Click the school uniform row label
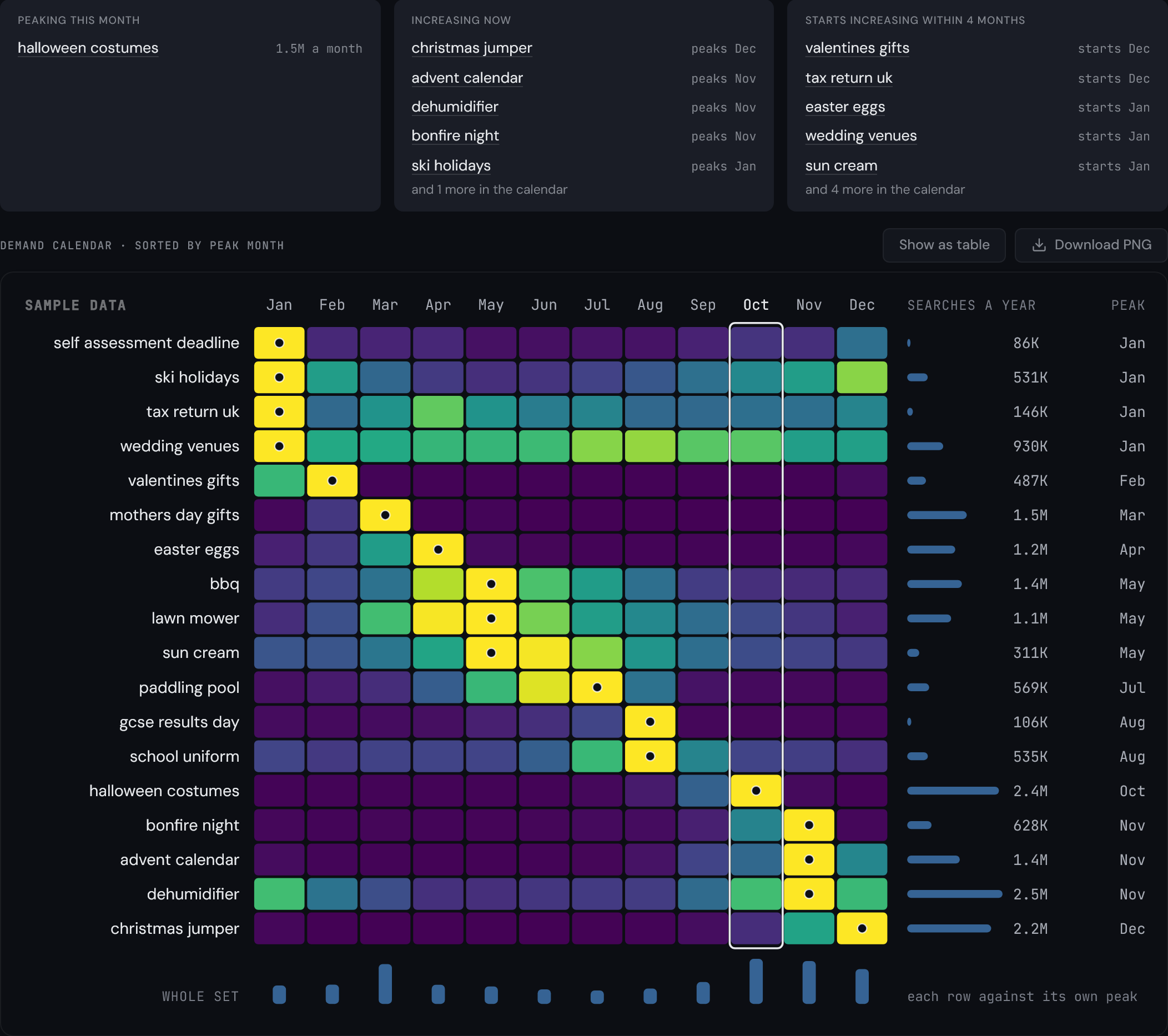Viewport: 1168px width, 1036px height. tap(184, 757)
